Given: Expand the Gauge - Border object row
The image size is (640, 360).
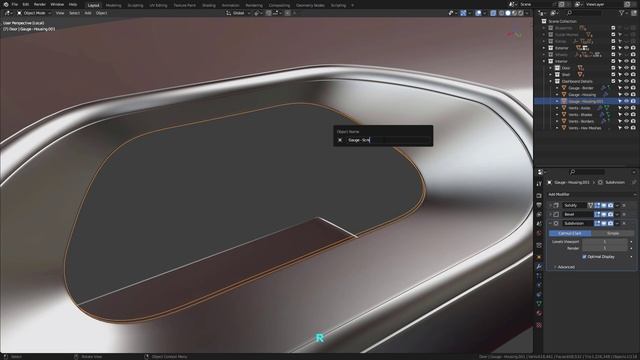Looking at the screenshot, I should click(x=557, y=88).
